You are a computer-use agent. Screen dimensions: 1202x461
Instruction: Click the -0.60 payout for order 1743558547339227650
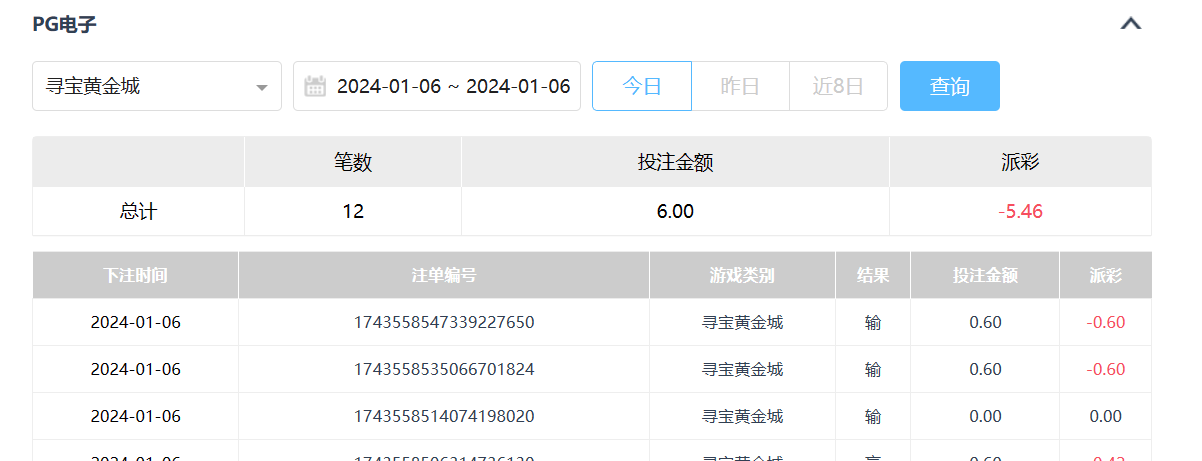[1105, 322]
